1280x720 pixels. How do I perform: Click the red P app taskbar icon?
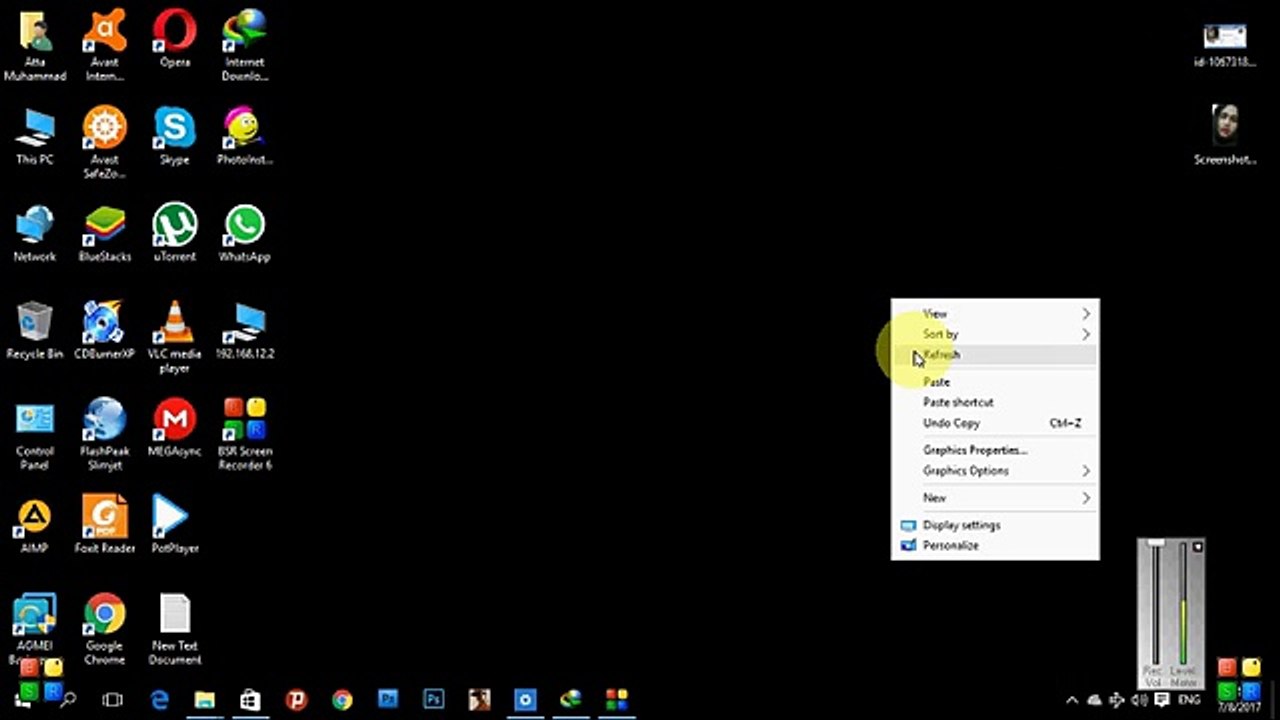point(296,700)
